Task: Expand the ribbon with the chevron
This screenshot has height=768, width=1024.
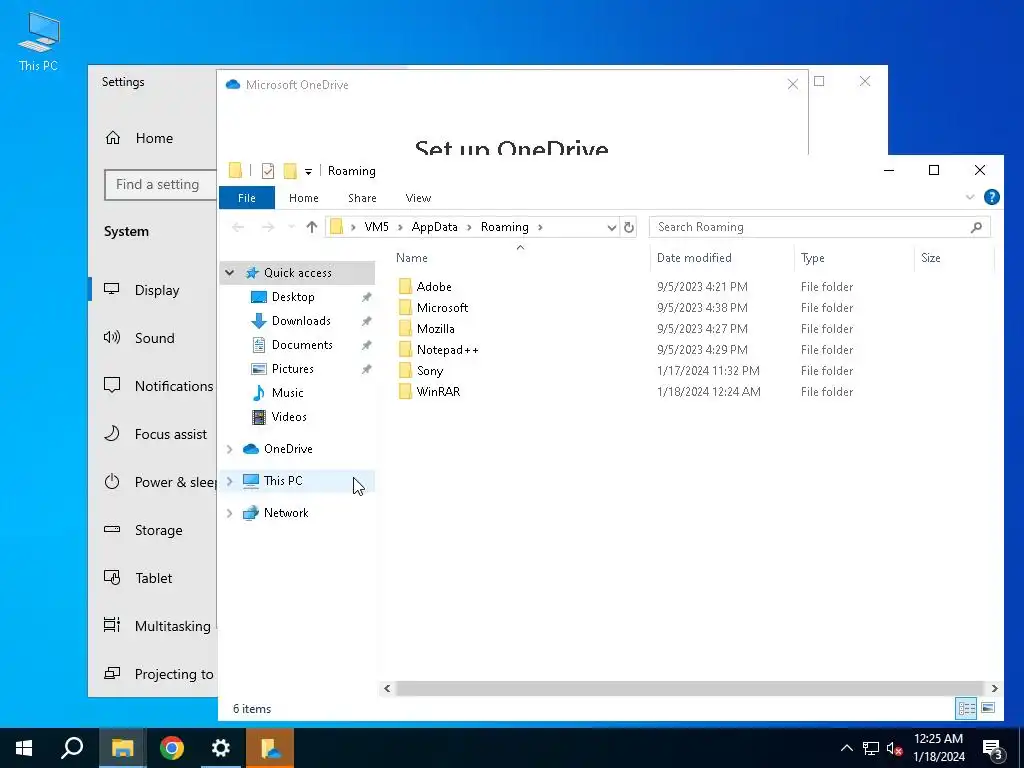Action: coord(970,197)
